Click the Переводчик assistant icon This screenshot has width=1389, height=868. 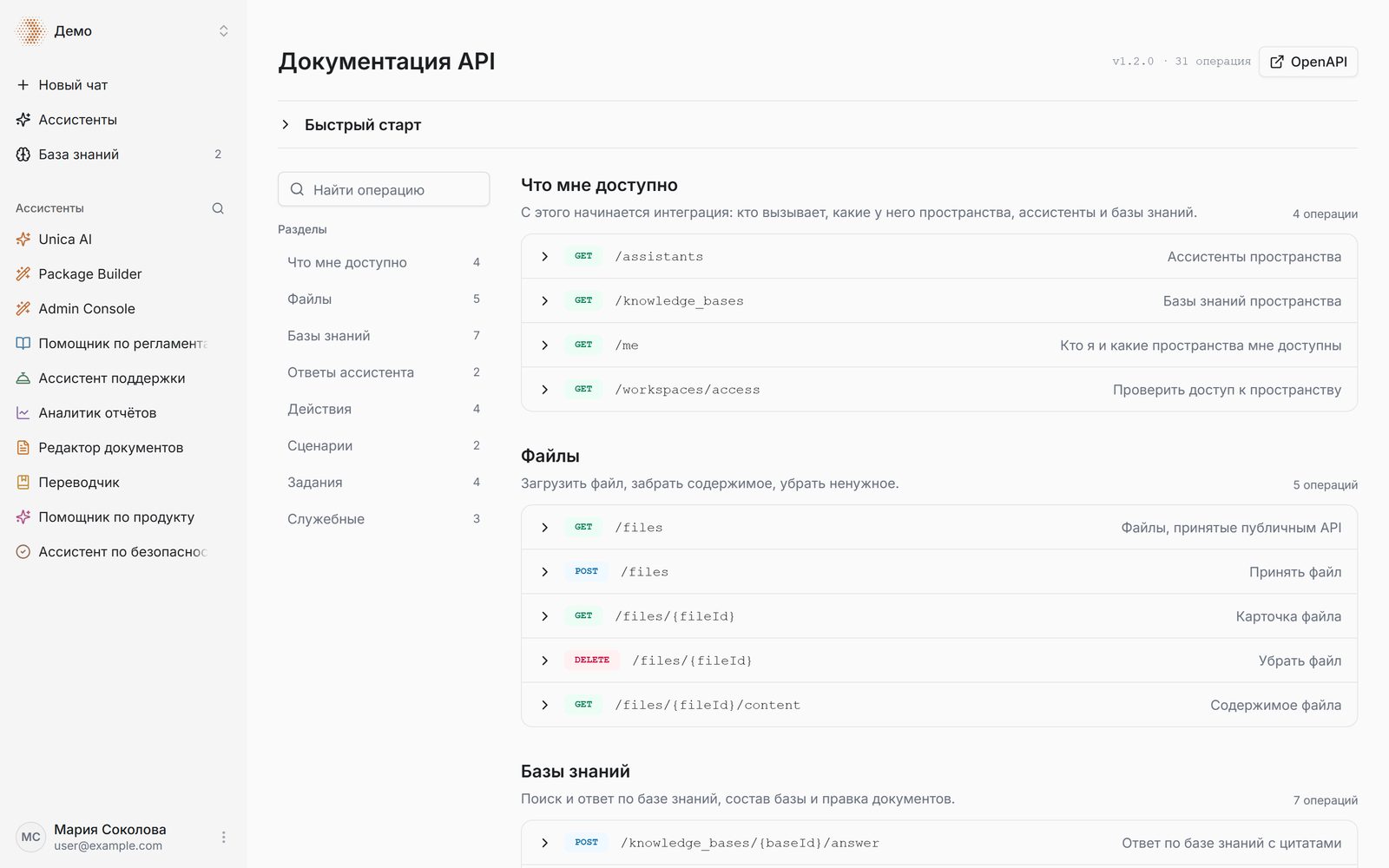click(x=23, y=483)
